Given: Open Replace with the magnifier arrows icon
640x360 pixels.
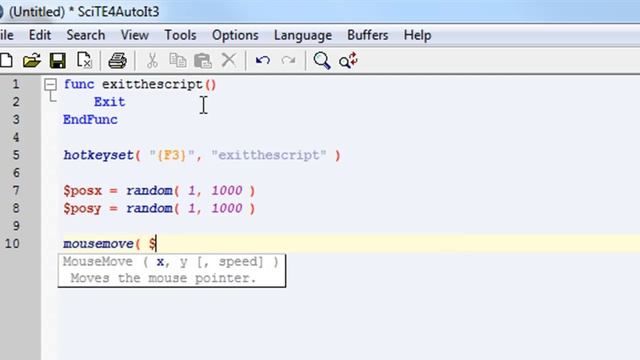Looking at the screenshot, I should tap(348, 61).
